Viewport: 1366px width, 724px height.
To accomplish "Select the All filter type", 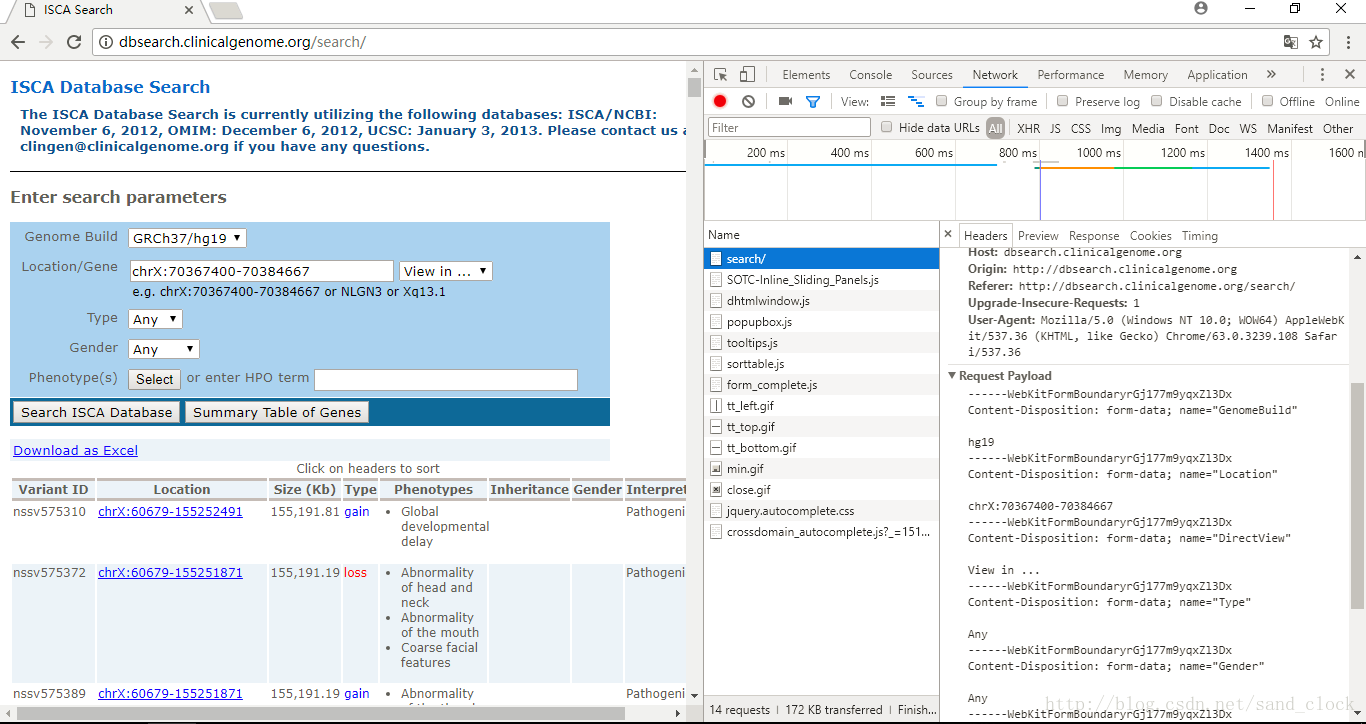I will (995, 128).
